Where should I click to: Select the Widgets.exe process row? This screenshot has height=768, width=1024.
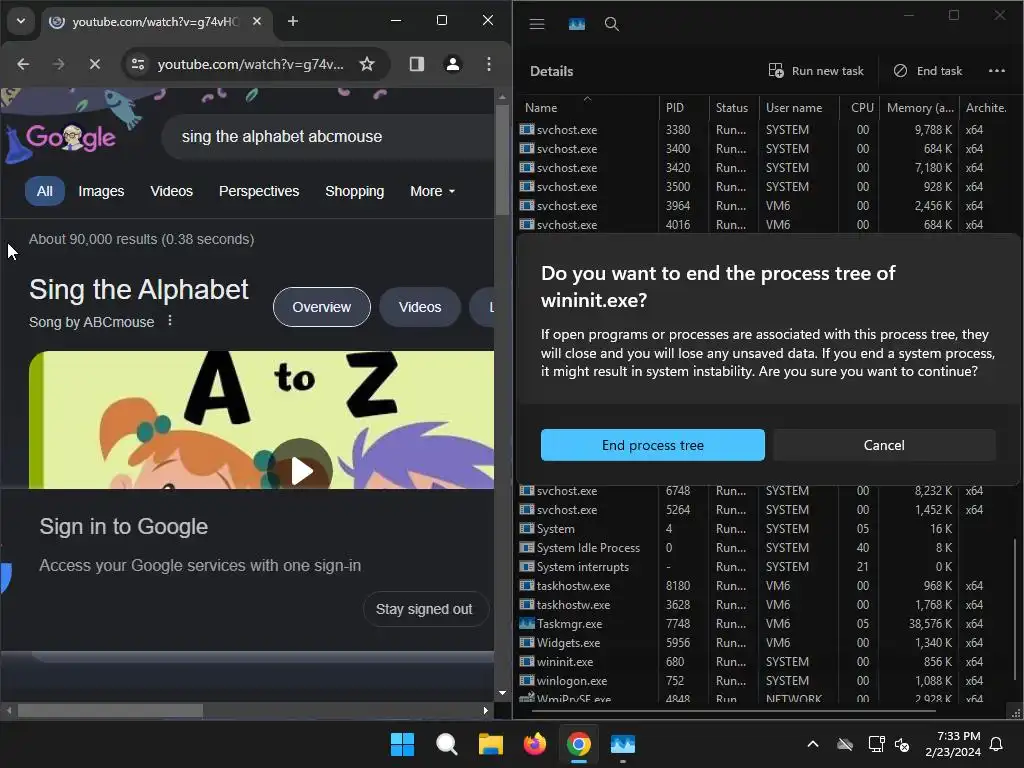(x=764, y=643)
